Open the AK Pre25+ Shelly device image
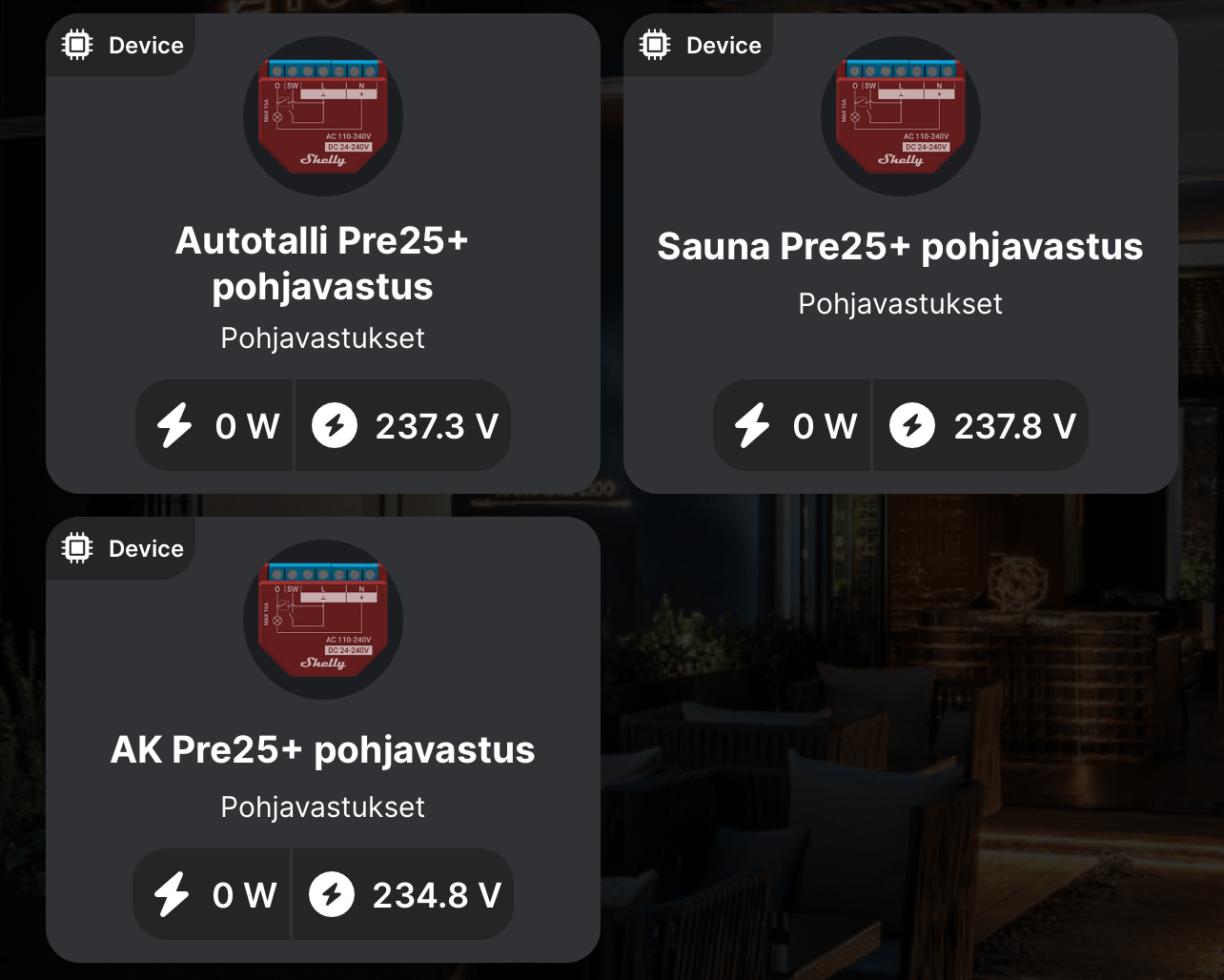Screen dimensions: 1224x980 323,621
